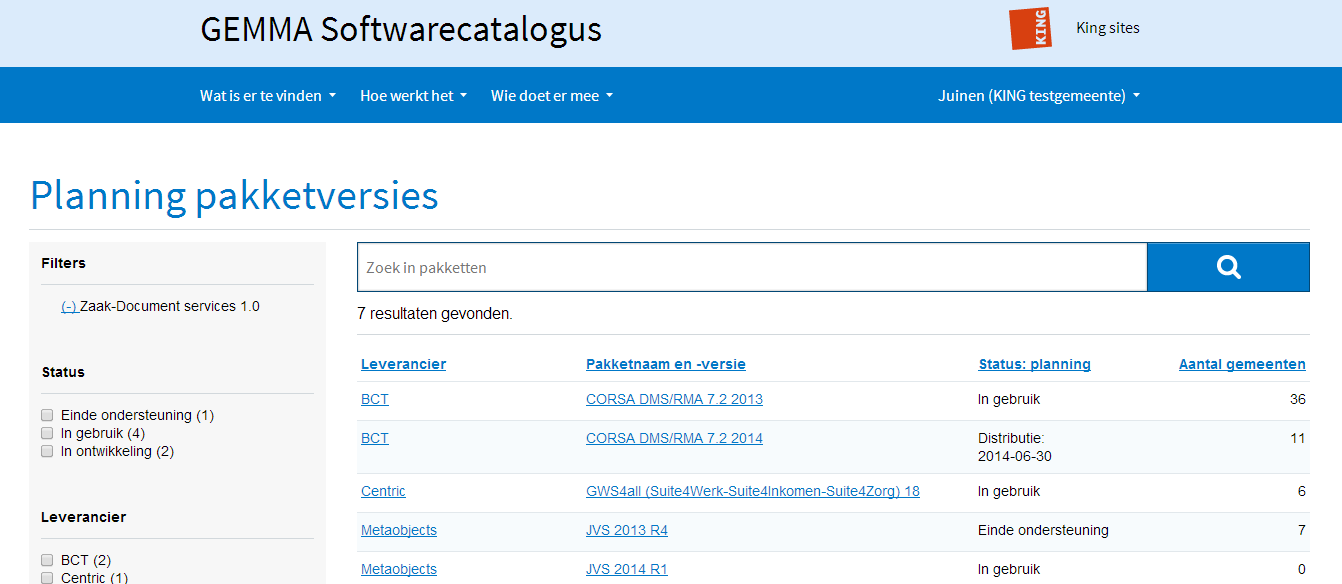Enable the In ontwikkeling status filter

[47, 451]
